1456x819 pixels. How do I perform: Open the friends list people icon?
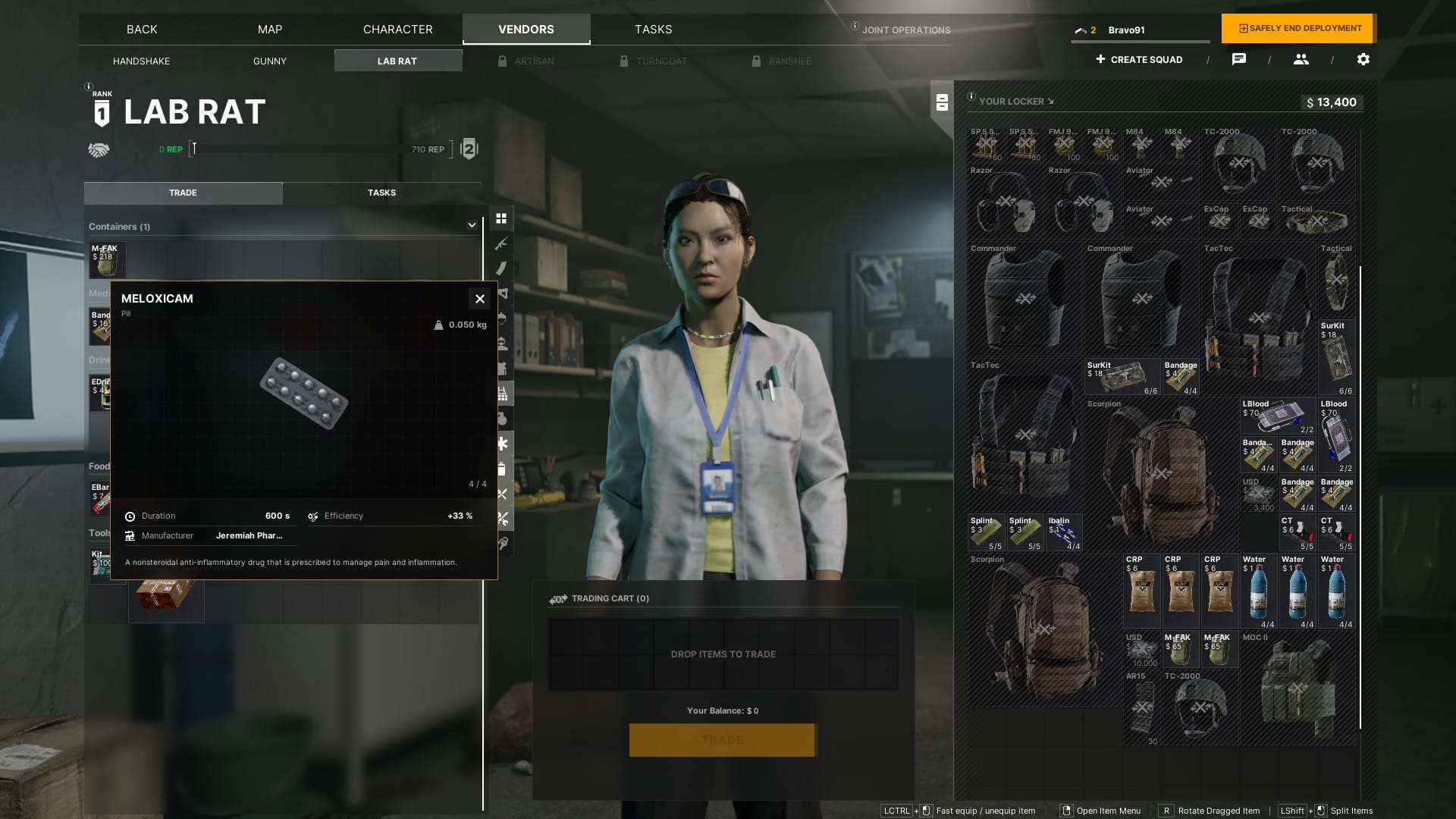[1301, 59]
